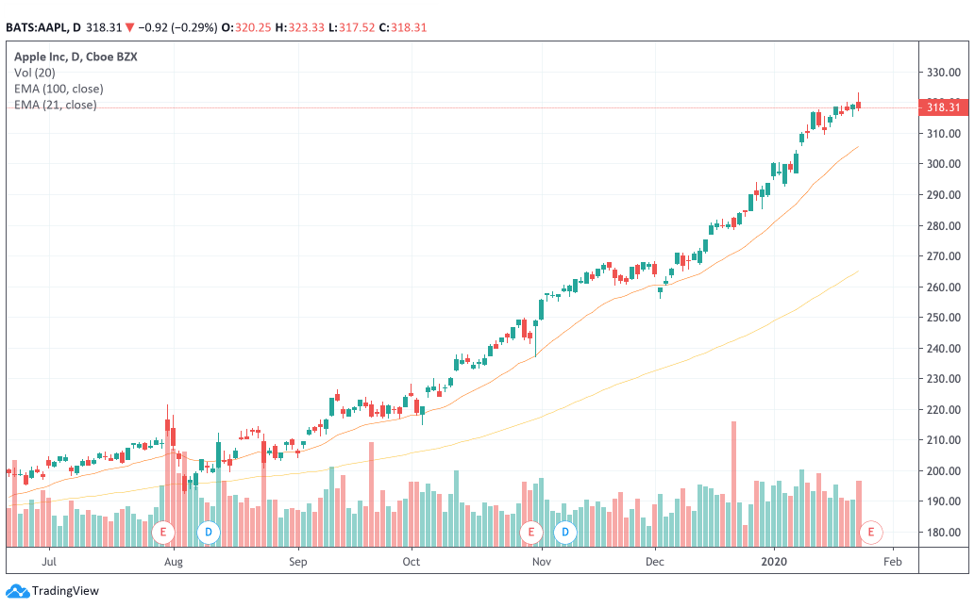The width and height of the screenshot is (975, 608).
Task: Click the 300.00 price axis label
Action: 943,164
